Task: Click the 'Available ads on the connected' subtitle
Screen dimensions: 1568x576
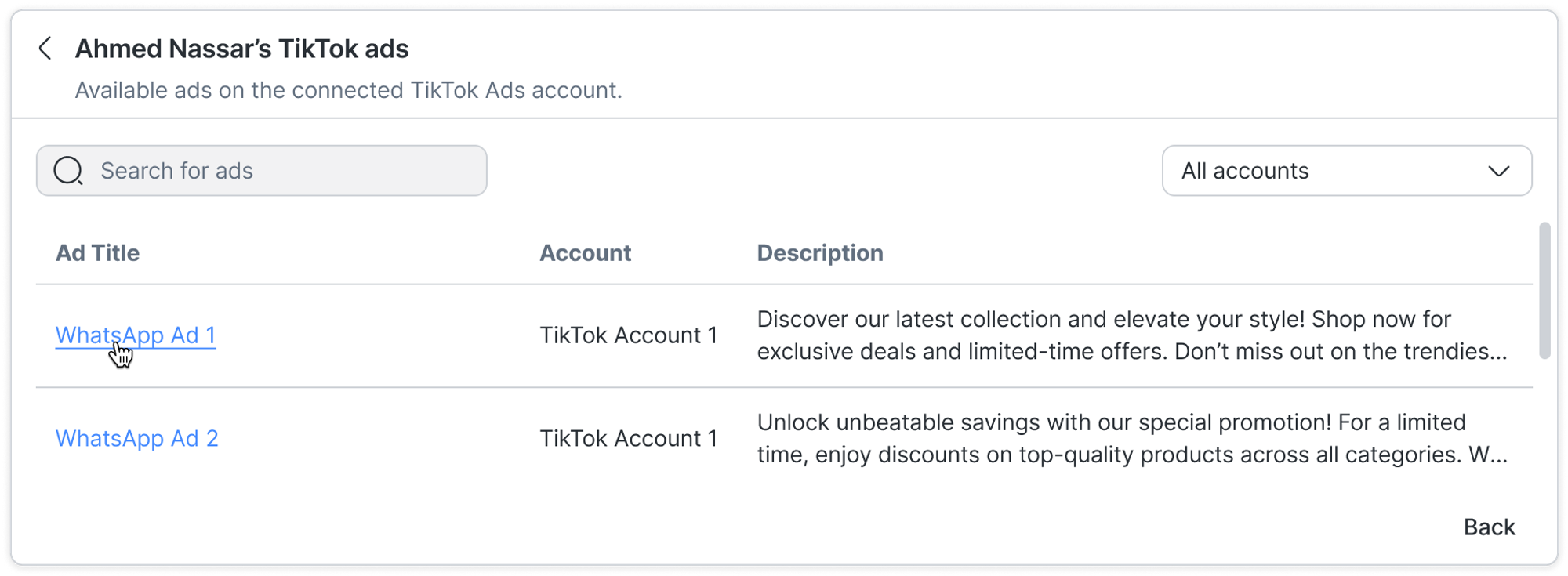Action: pyautogui.click(x=348, y=91)
